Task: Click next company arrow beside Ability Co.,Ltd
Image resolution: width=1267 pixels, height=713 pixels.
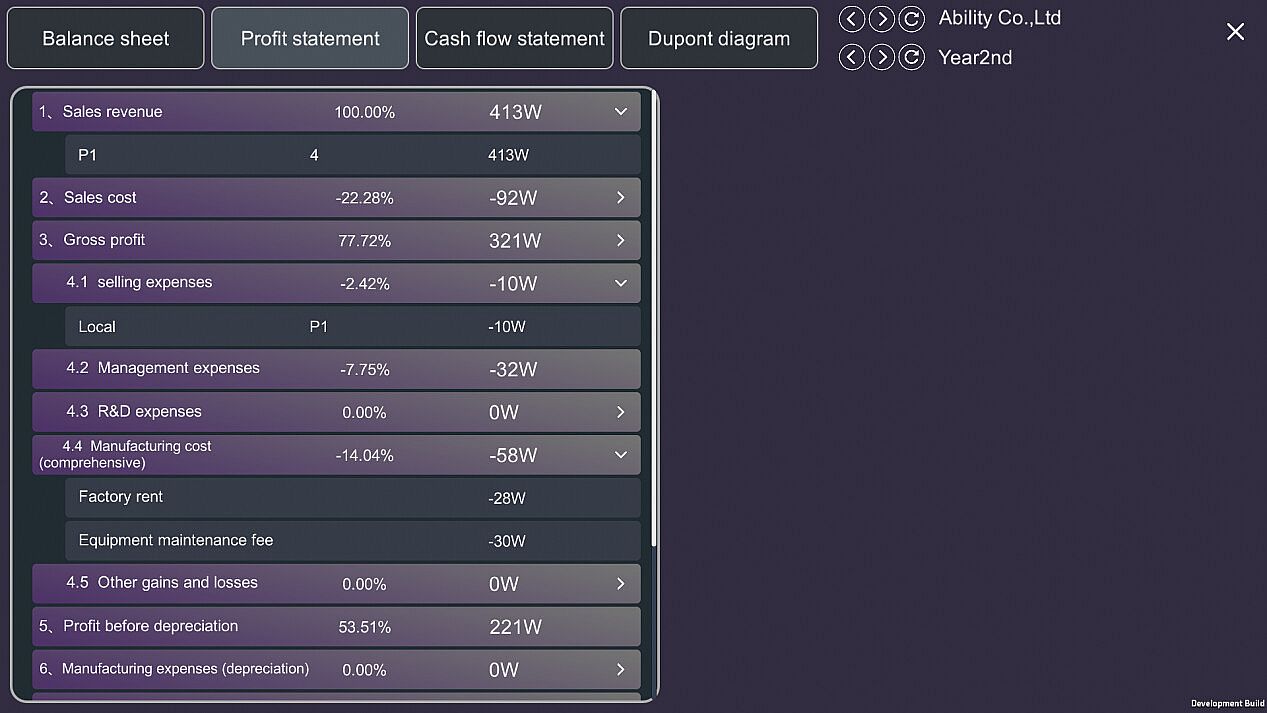Action: 881,19
